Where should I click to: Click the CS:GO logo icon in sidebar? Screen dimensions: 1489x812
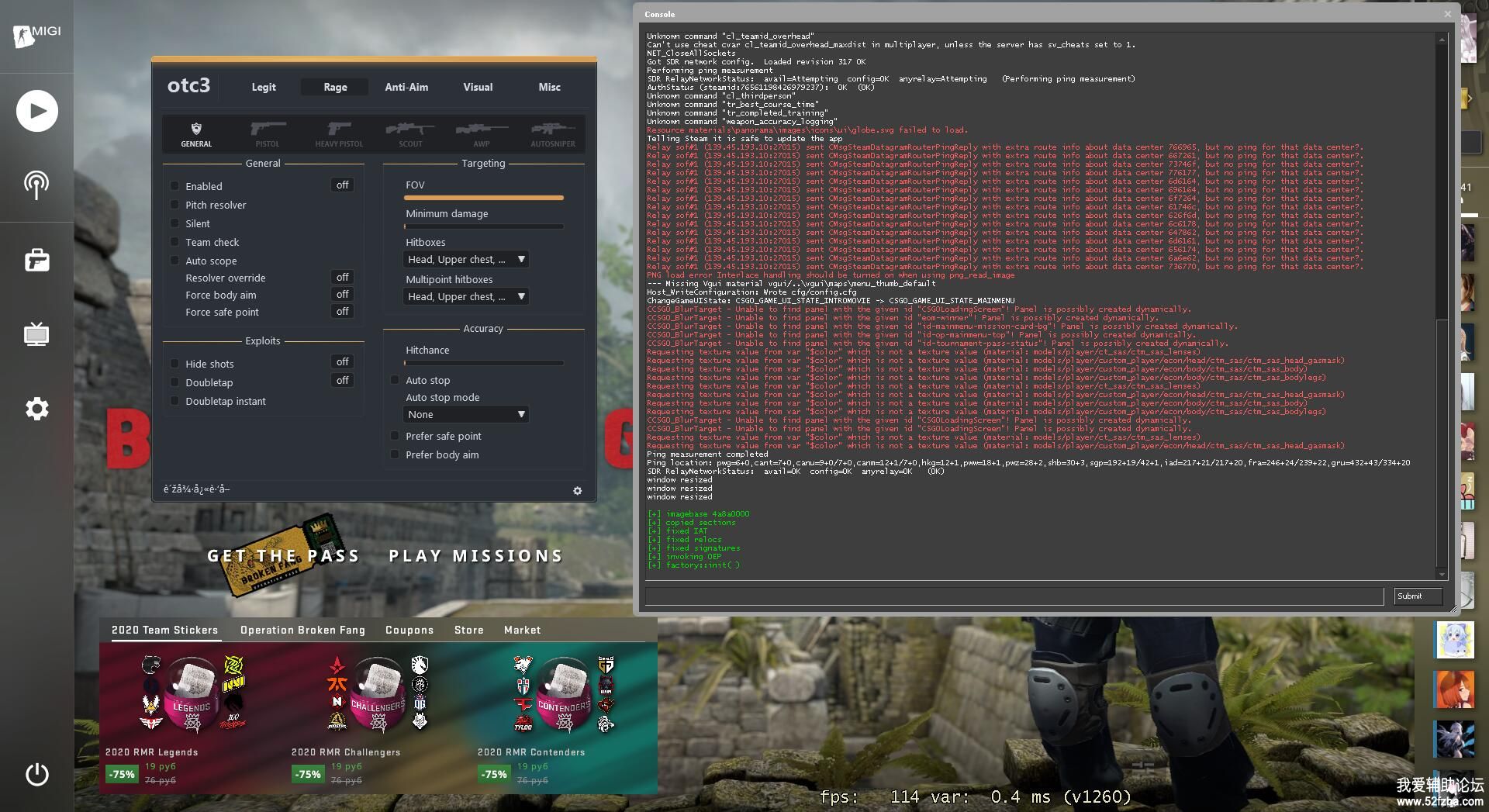[x=36, y=35]
